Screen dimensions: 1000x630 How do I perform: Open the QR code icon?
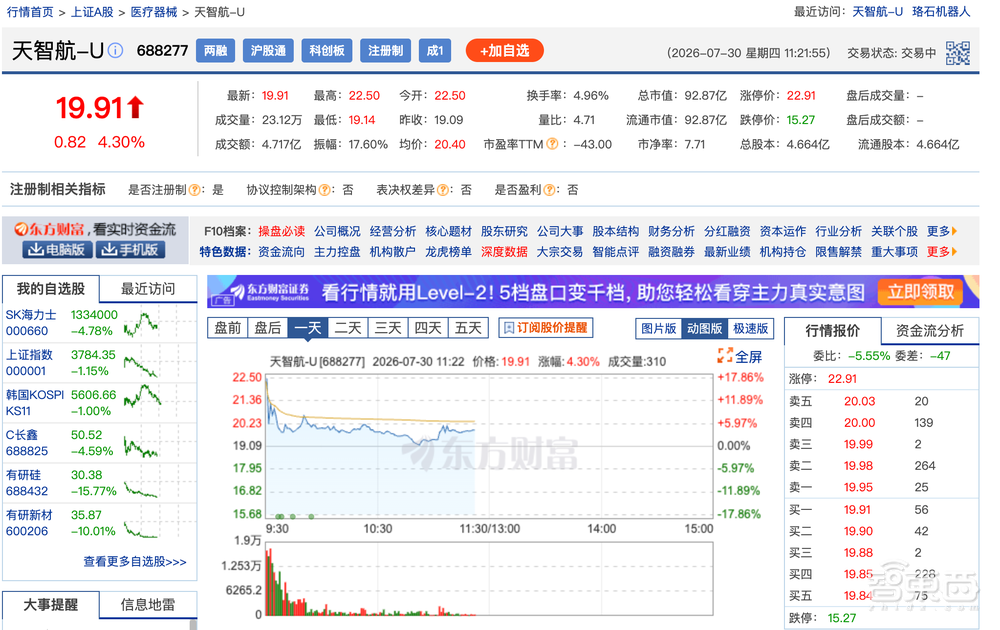[x=957, y=54]
